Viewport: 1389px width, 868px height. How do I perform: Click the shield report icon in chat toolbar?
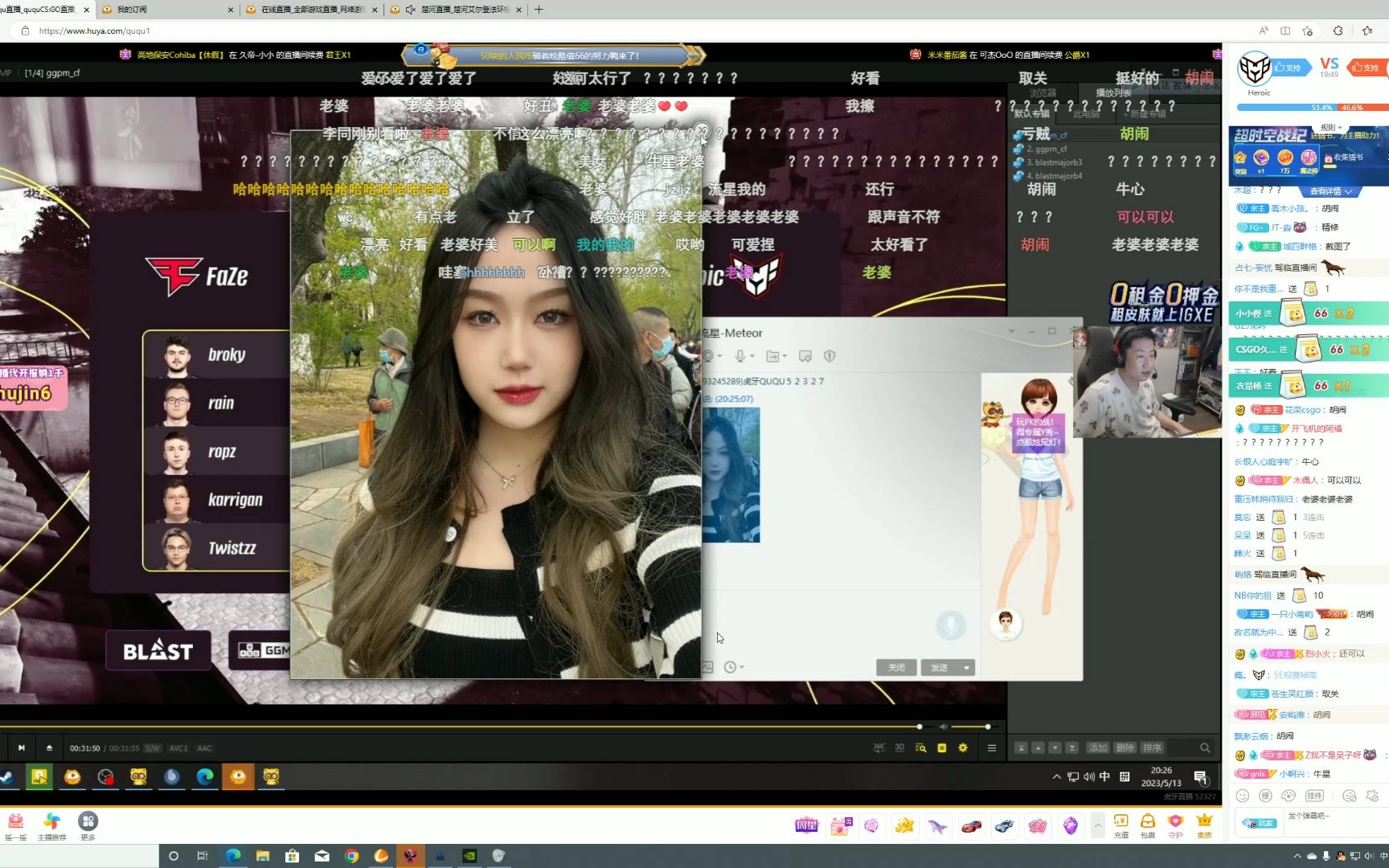tap(830, 355)
